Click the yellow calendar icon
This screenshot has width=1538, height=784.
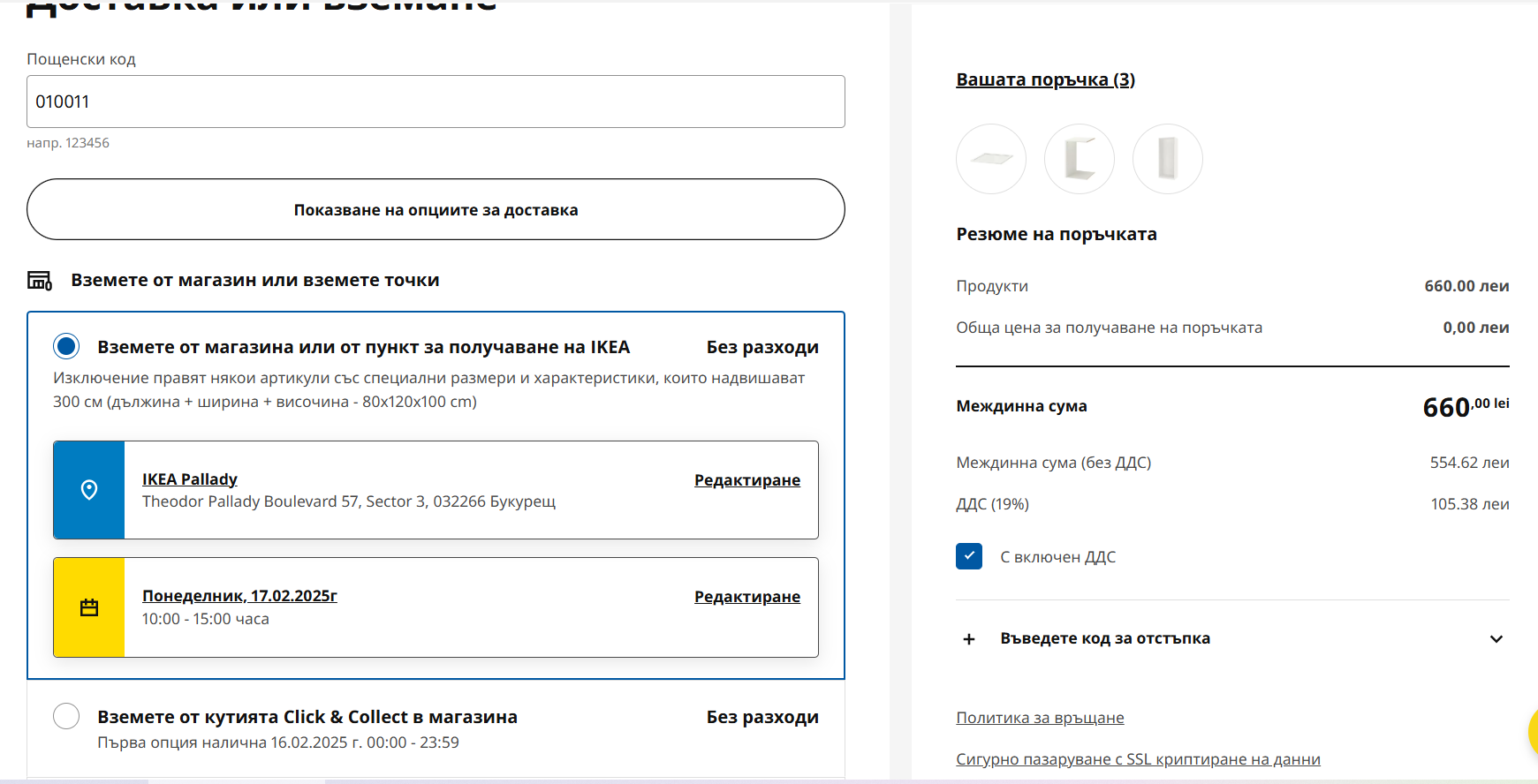pyautogui.click(x=89, y=607)
